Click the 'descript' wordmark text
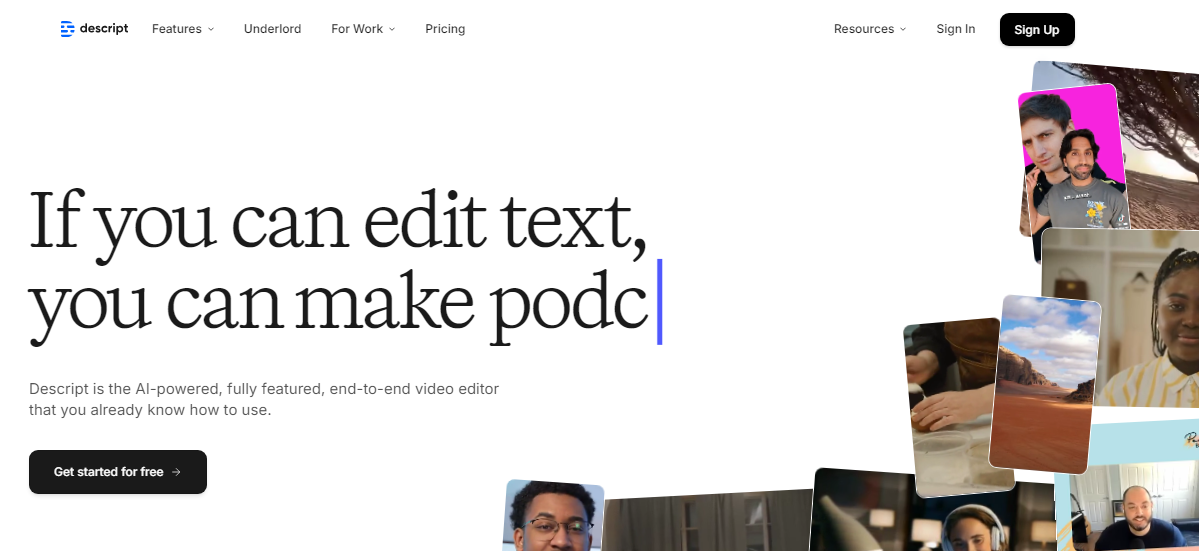 (x=104, y=28)
